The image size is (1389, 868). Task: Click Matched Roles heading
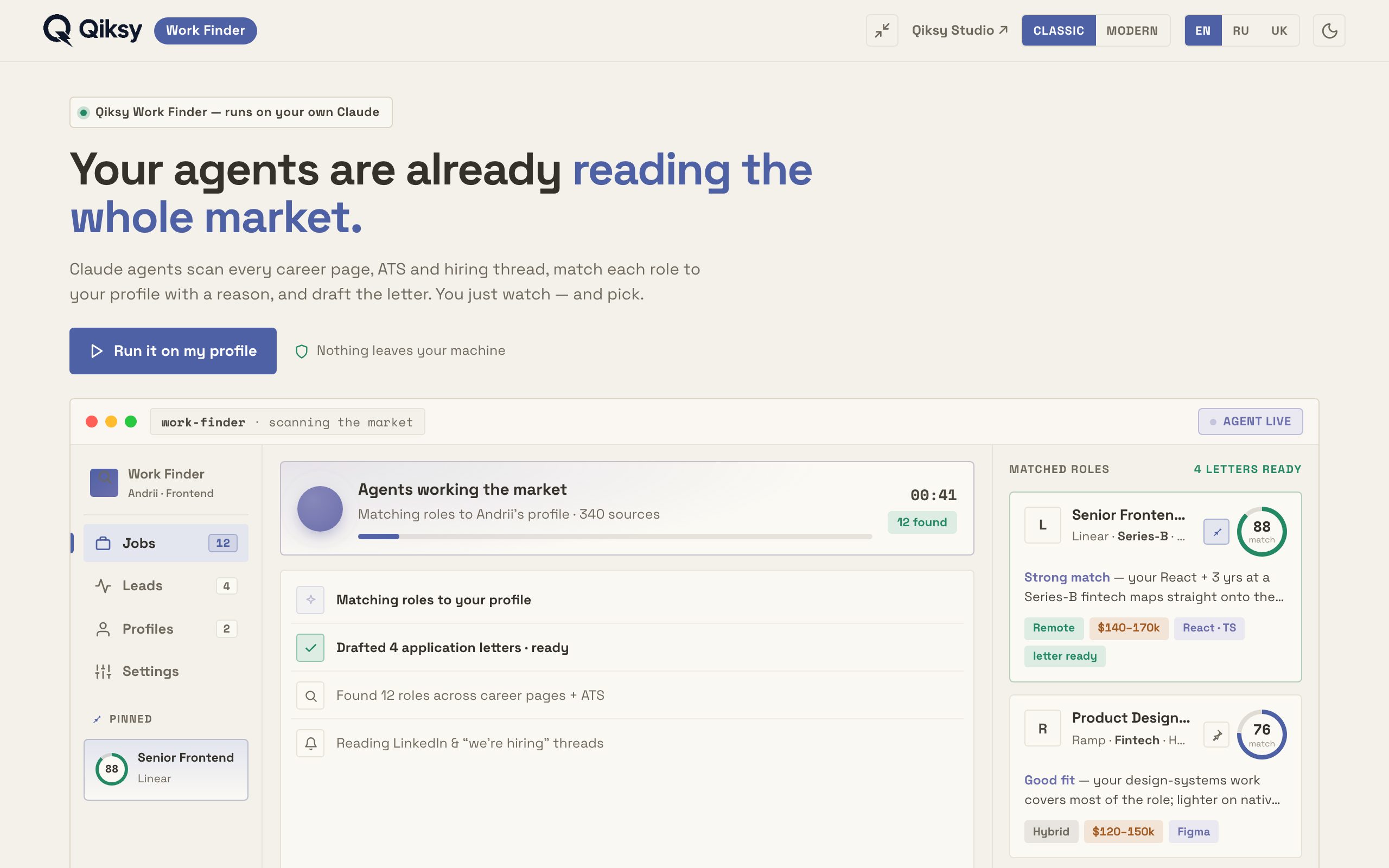pos(1059,470)
